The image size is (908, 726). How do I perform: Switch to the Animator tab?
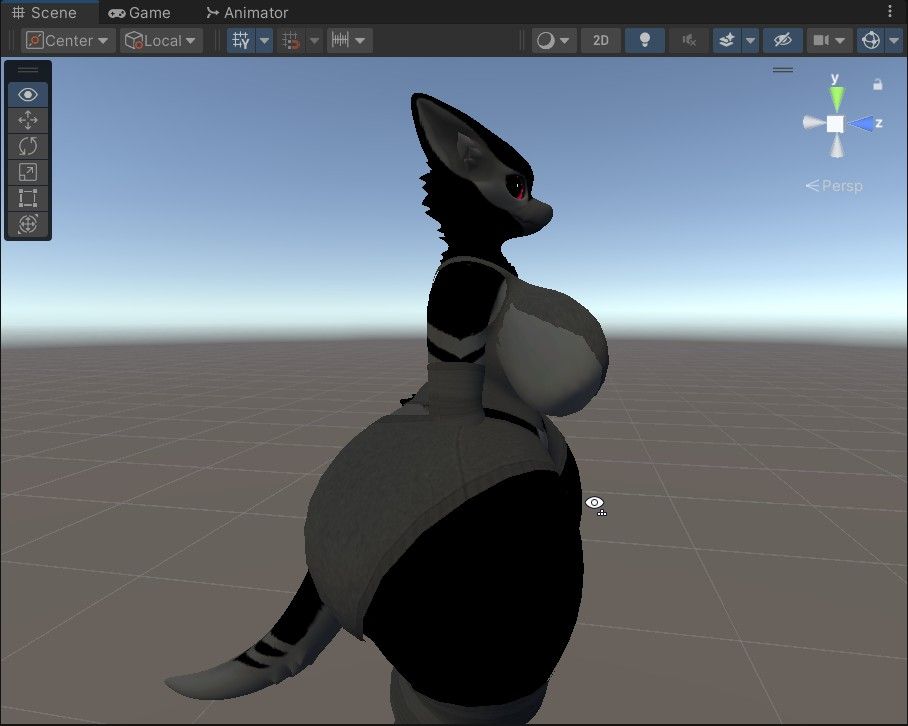click(248, 12)
